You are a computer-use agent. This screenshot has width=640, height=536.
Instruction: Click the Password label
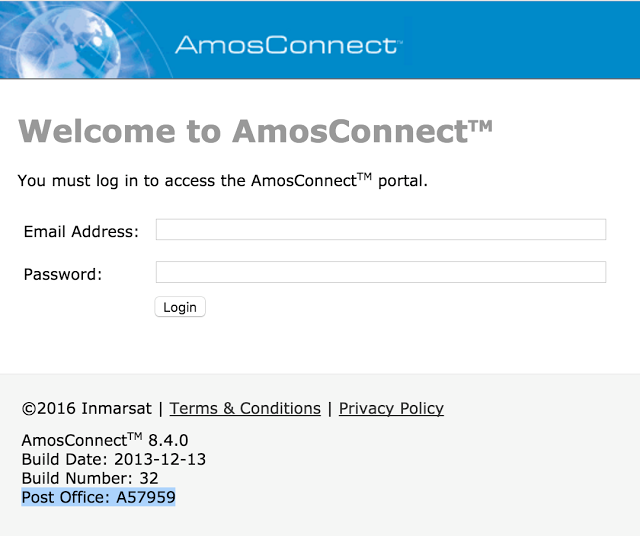(x=63, y=273)
